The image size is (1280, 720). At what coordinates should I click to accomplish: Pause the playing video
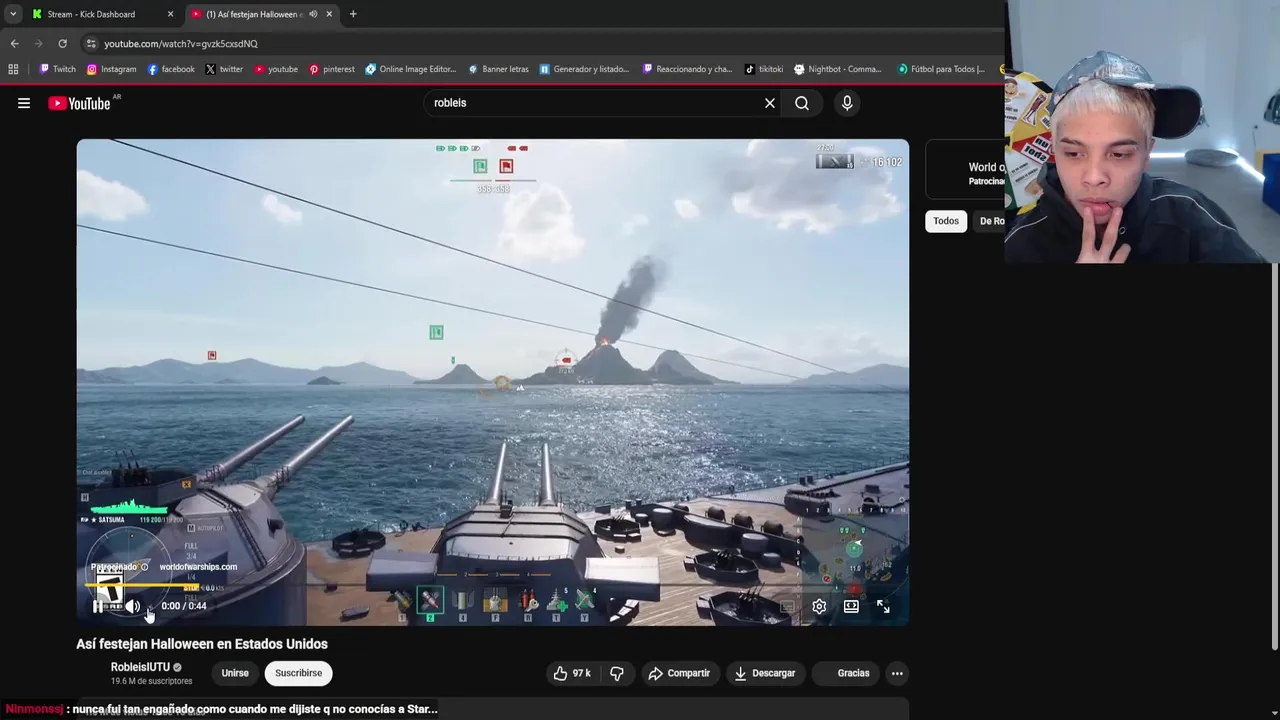click(x=99, y=606)
